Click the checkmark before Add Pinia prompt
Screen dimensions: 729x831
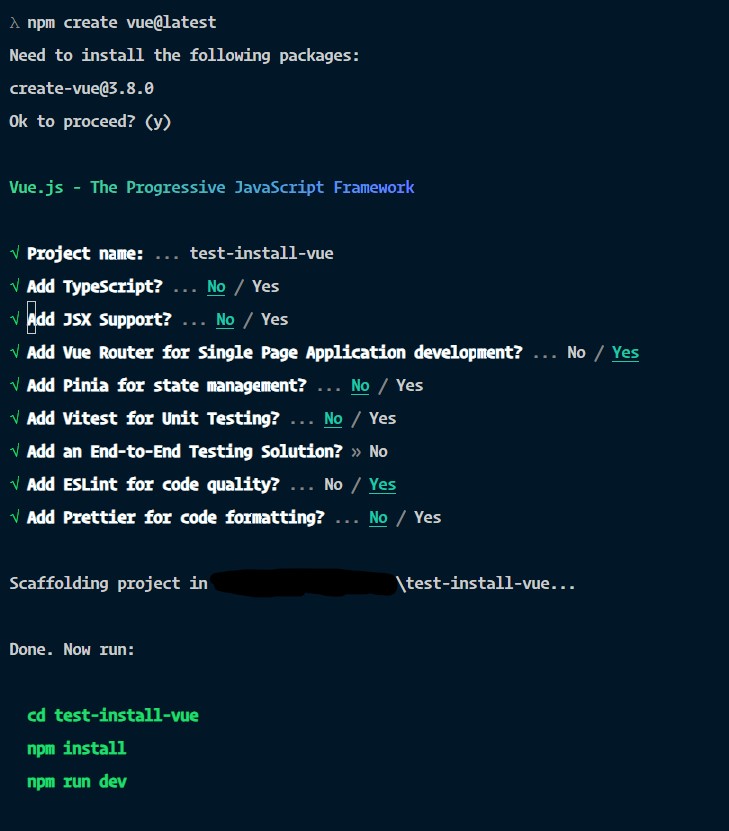15,385
